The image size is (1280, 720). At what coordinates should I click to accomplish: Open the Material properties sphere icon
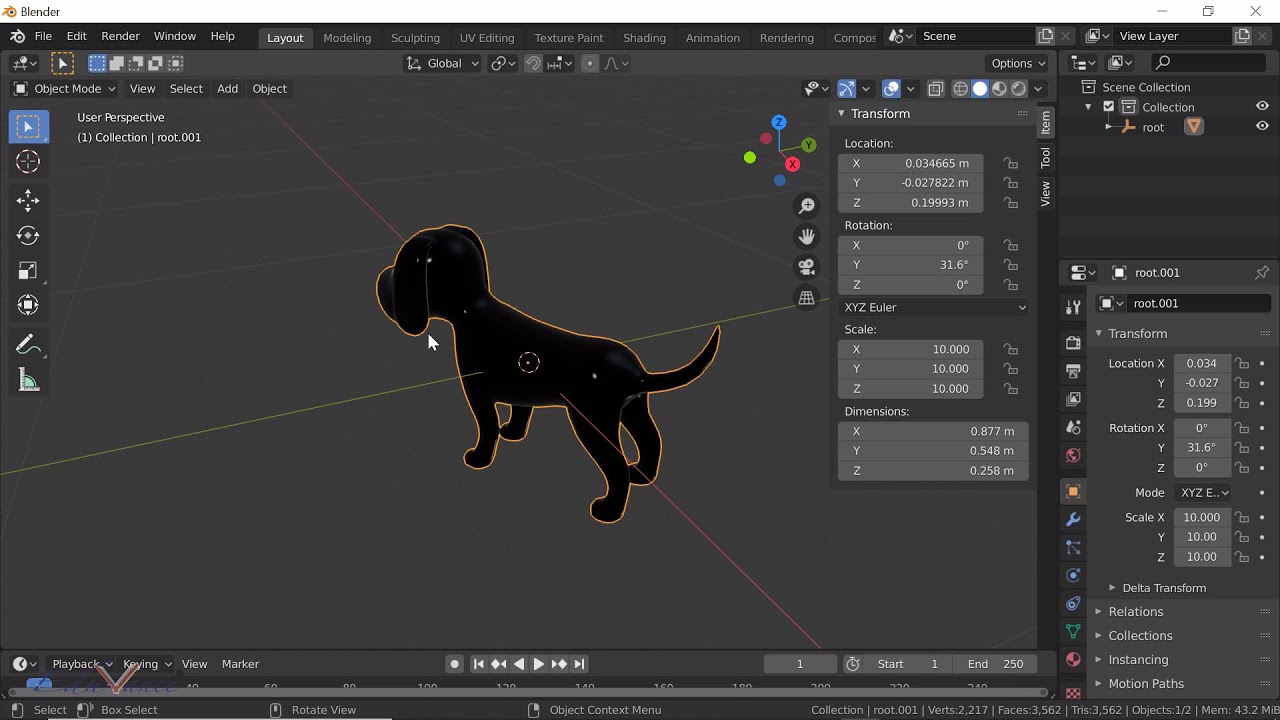tap(1073, 659)
